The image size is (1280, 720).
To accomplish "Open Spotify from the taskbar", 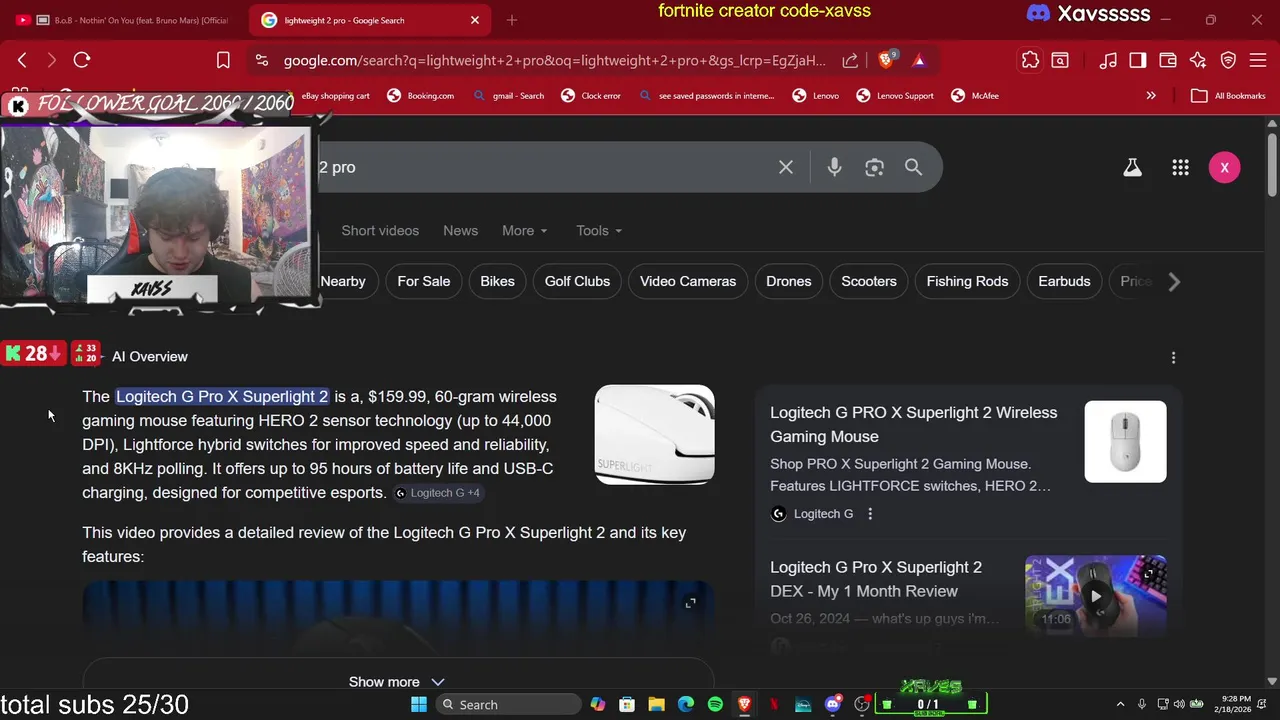I will point(715,705).
